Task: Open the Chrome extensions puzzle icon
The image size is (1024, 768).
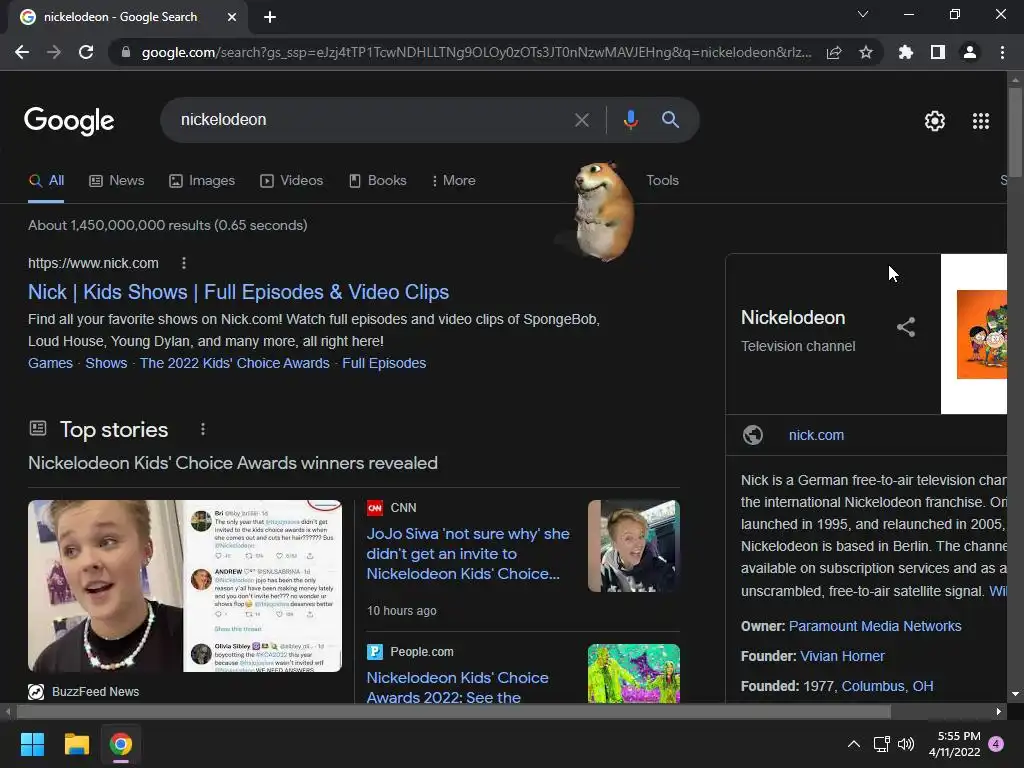Action: [x=905, y=52]
